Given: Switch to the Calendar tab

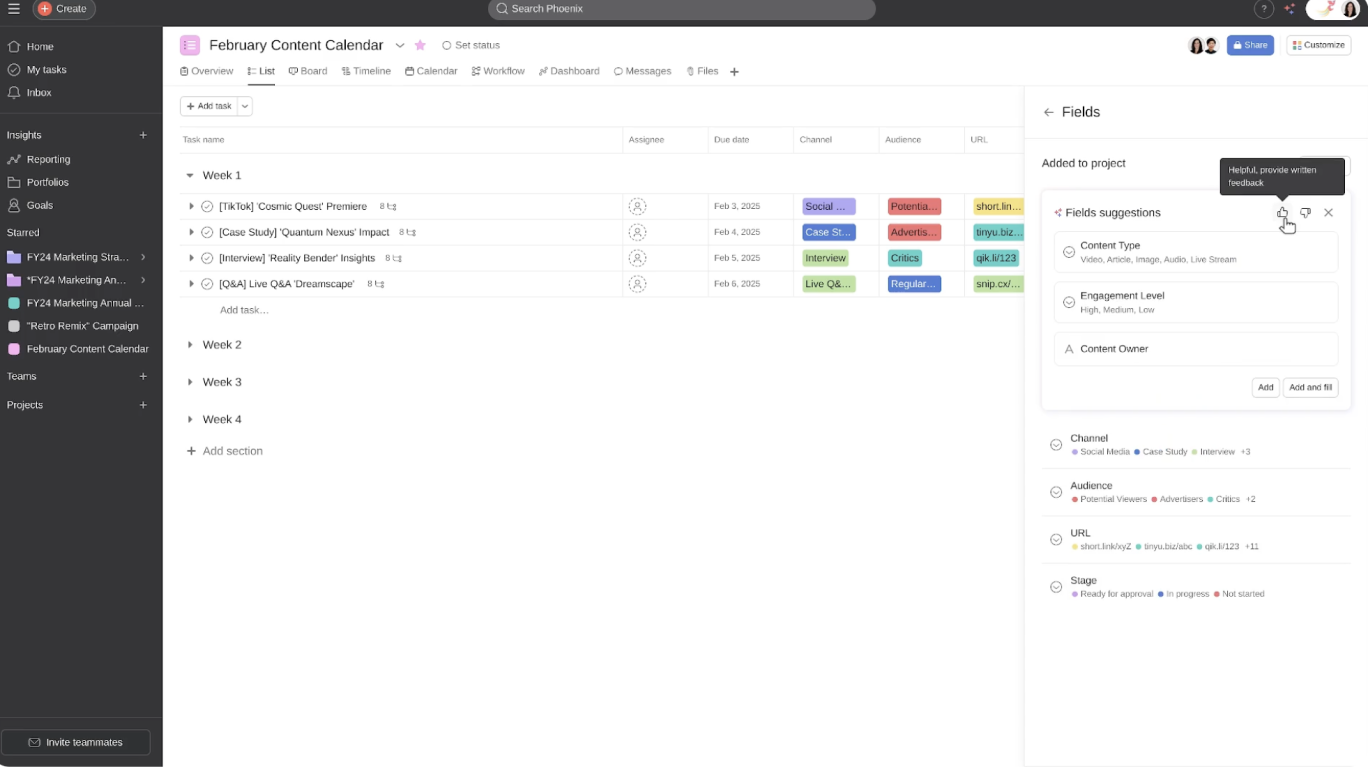Looking at the screenshot, I should [x=431, y=71].
